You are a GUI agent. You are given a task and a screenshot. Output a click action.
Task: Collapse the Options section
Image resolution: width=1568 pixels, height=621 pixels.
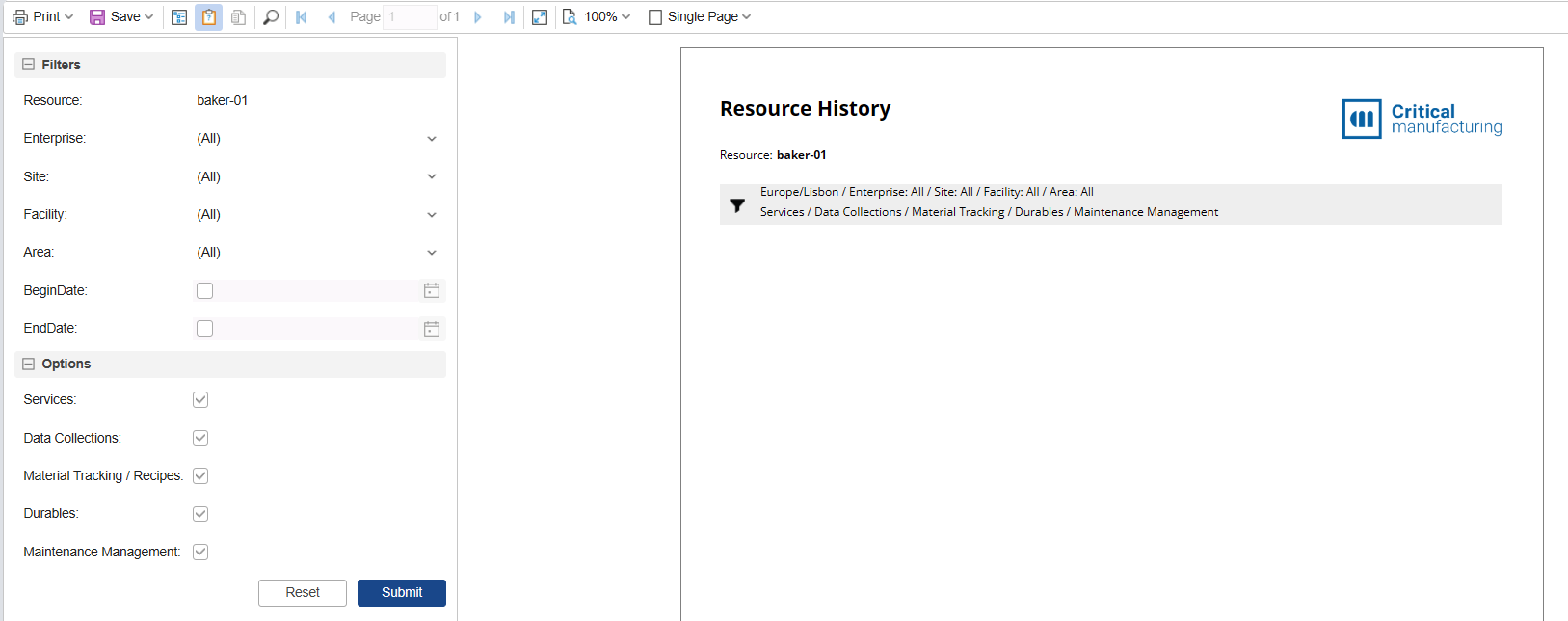point(28,364)
